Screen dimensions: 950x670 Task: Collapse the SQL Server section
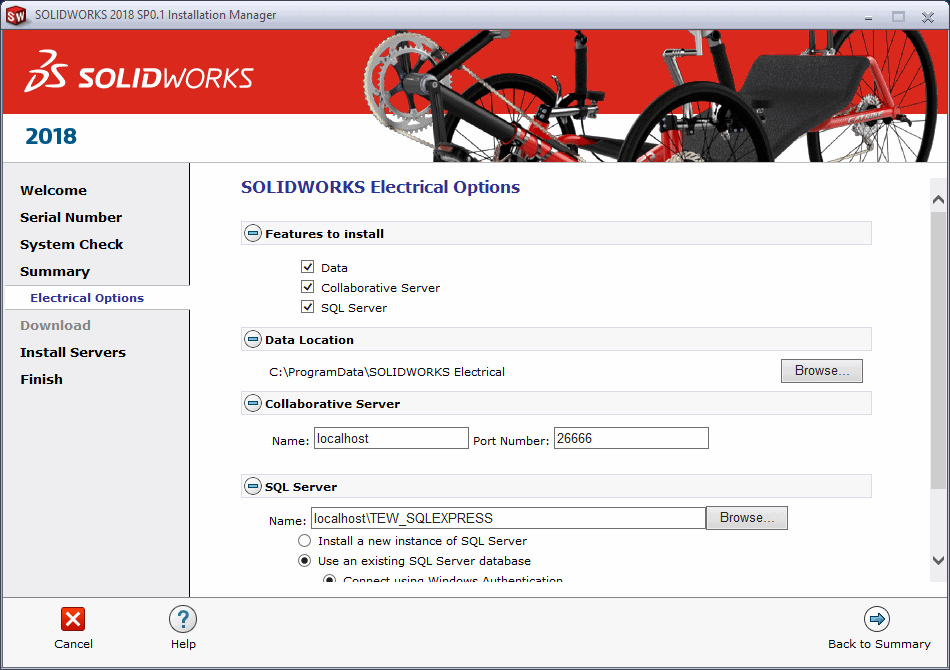pos(253,487)
